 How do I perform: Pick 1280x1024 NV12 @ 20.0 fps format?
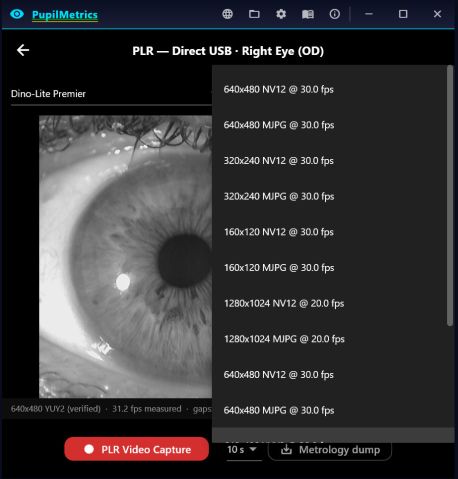[333, 303]
